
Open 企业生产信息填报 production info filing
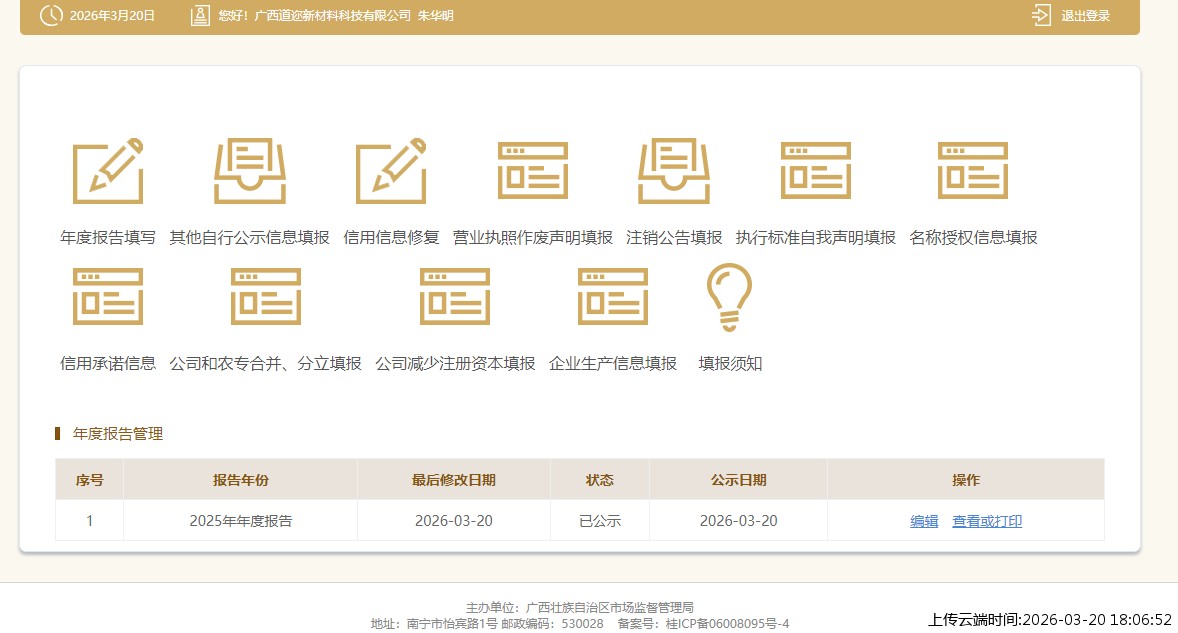tap(612, 295)
